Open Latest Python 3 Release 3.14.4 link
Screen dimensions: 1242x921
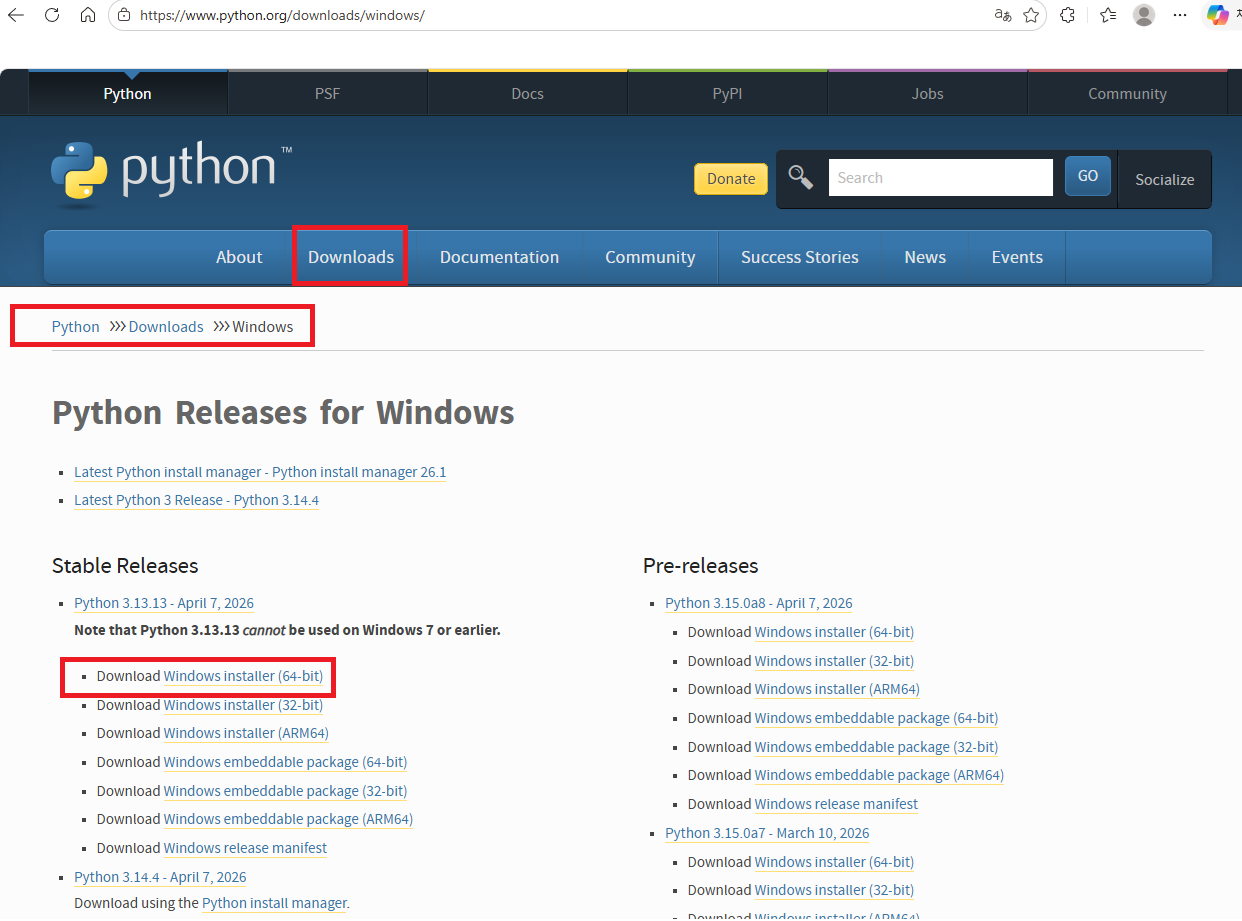click(196, 500)
